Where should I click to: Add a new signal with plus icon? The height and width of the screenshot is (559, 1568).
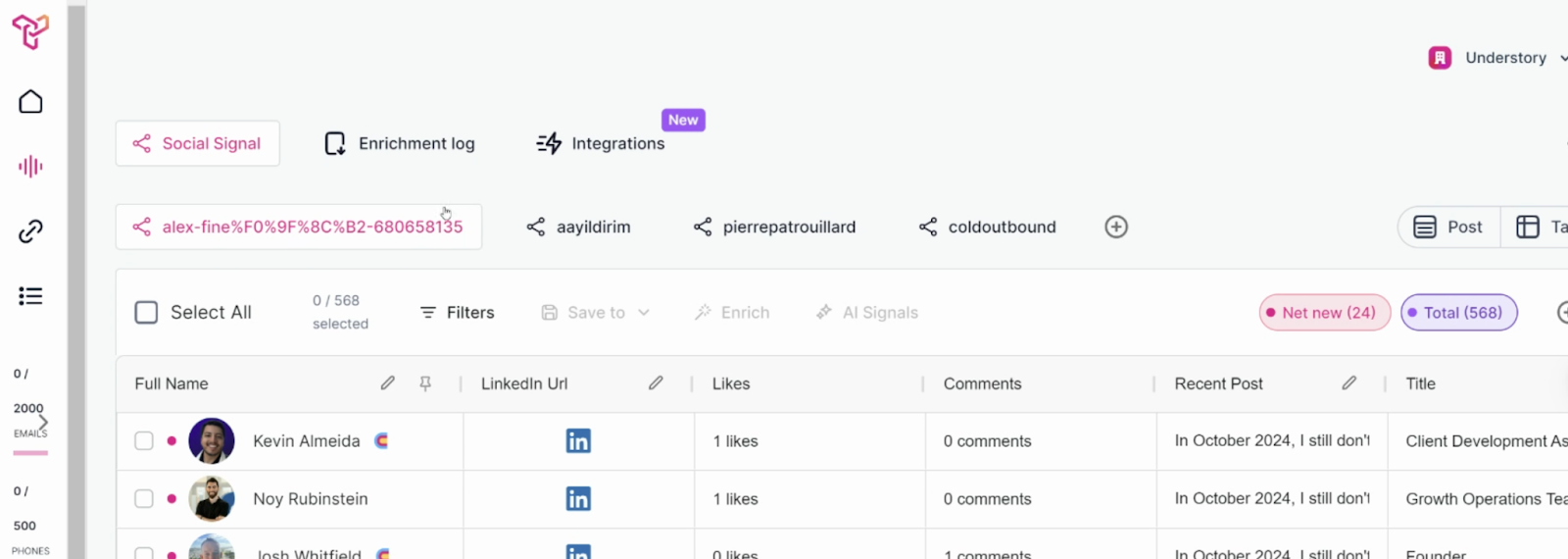[x=1116, y=227]
